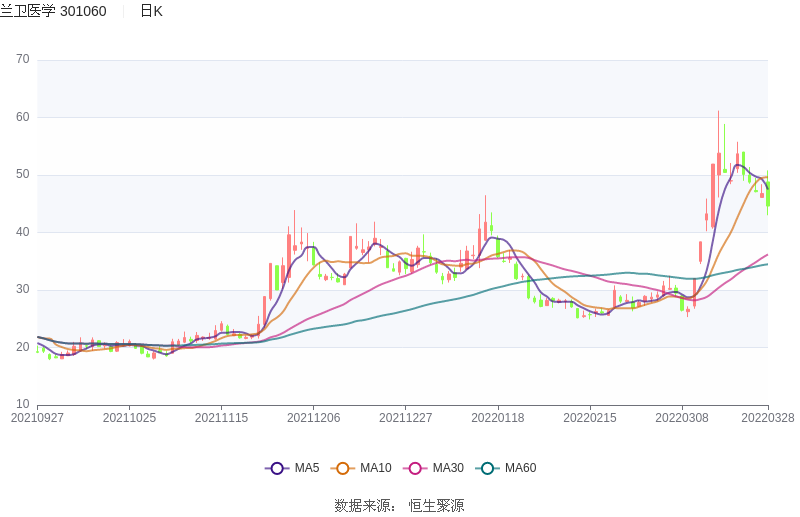The height and width of the screenshot is (517, 800).
Task: Select the 日K chart period label
Action: pyautogui.click(x=151, y=11)
